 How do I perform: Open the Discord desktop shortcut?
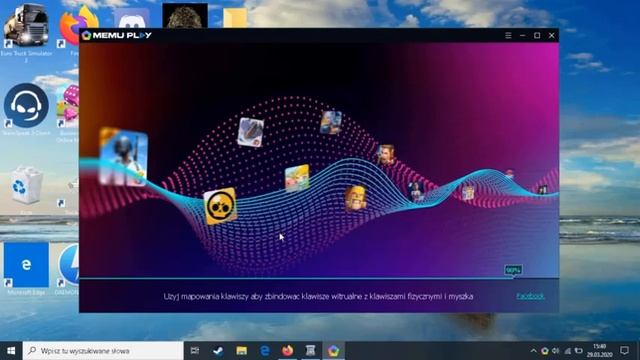coord(131,18)
